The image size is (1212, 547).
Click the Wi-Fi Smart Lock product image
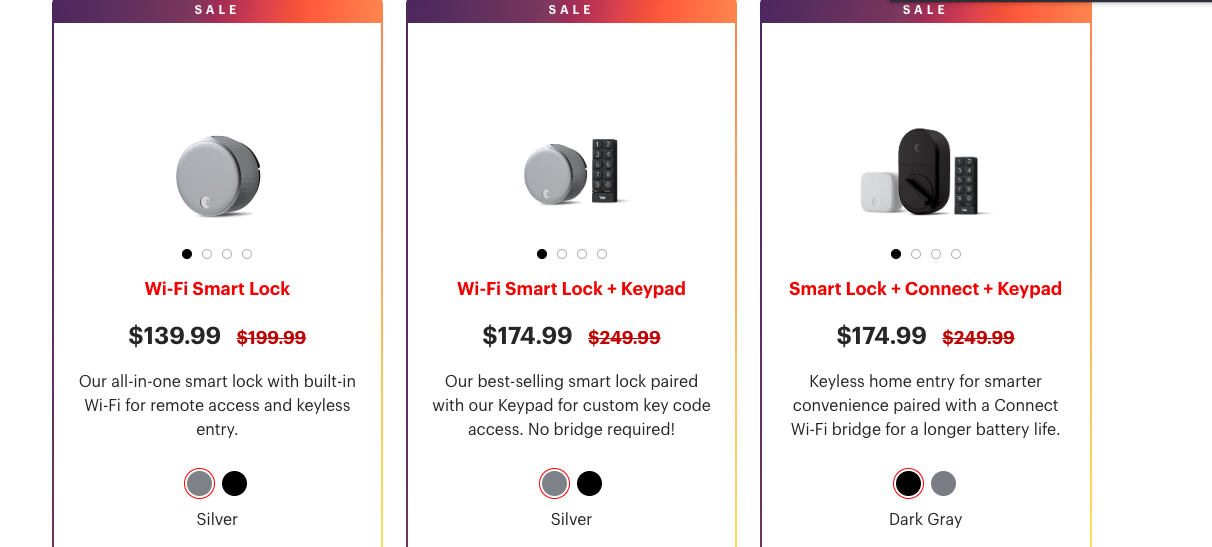[x=217, y=176]
